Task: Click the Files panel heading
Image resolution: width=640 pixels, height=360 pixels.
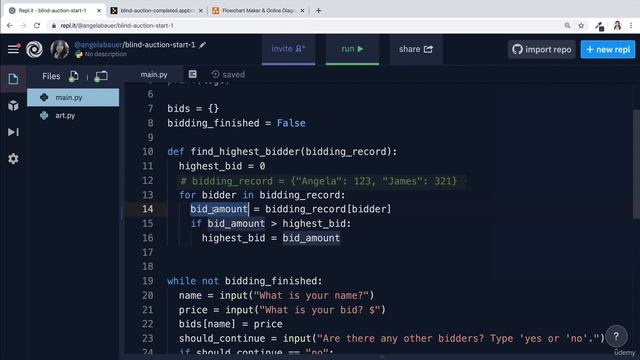Action: [51, 76]
